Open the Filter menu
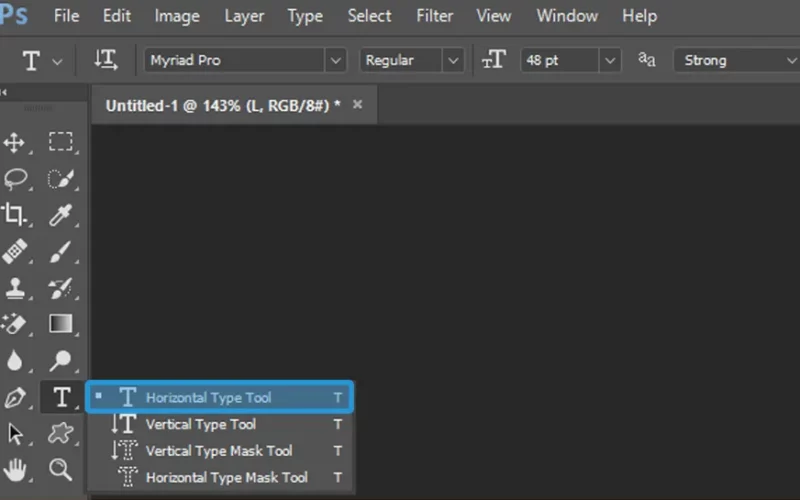Image resolution: width=800 pixels, height=500 pixels. point(435,16)
